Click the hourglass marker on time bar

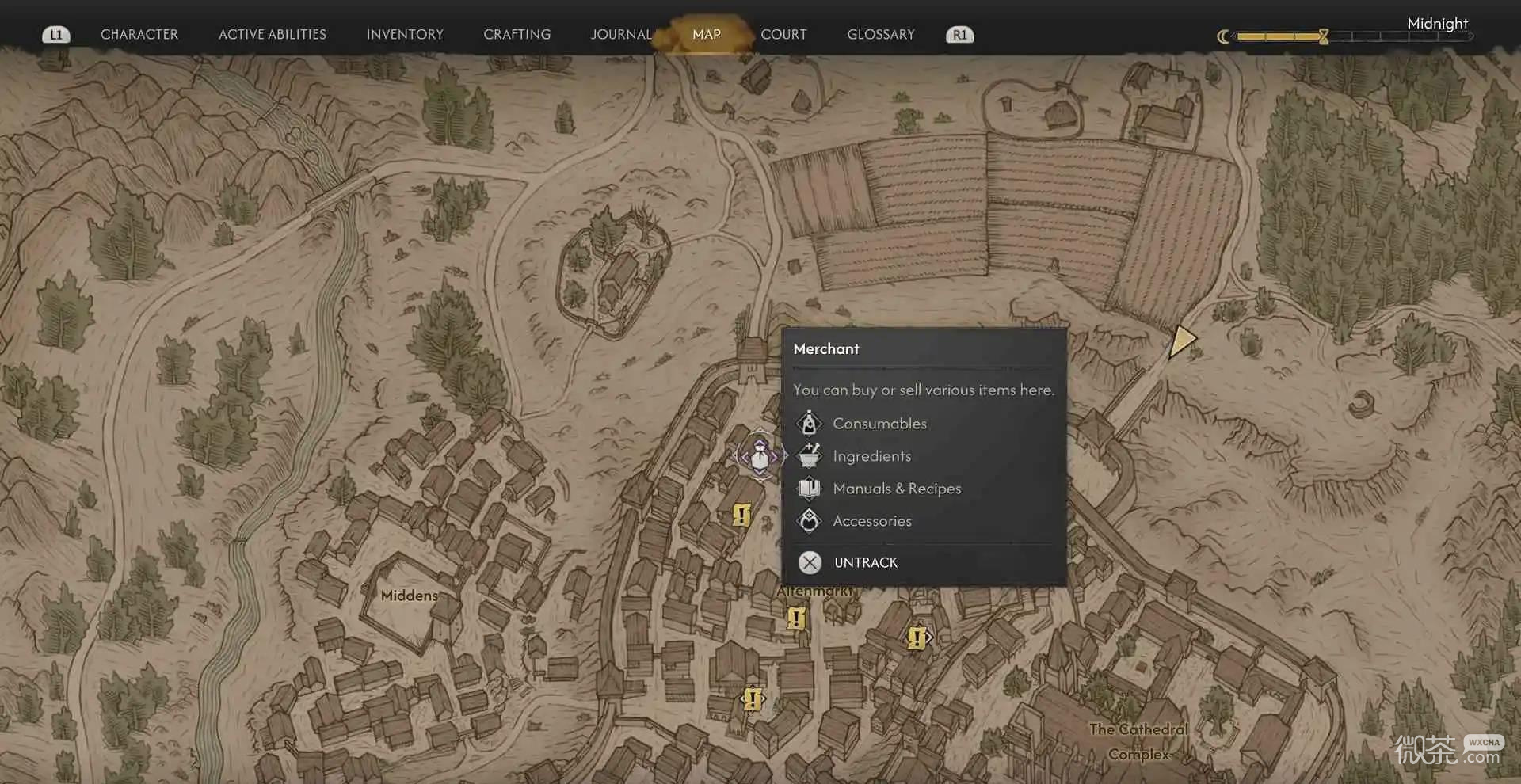tap(1323, 36)
